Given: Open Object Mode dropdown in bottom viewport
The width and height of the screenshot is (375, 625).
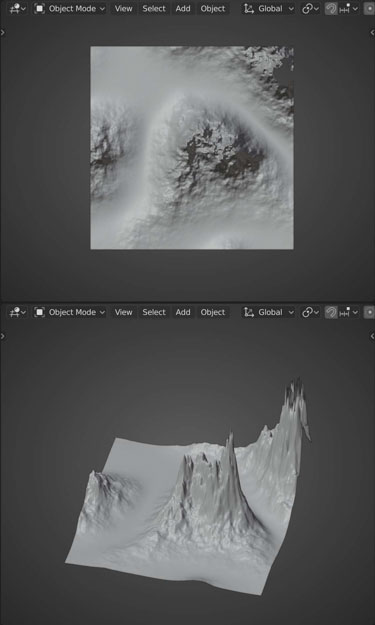Looking at the screenshot, I should (x=70, y=312).
